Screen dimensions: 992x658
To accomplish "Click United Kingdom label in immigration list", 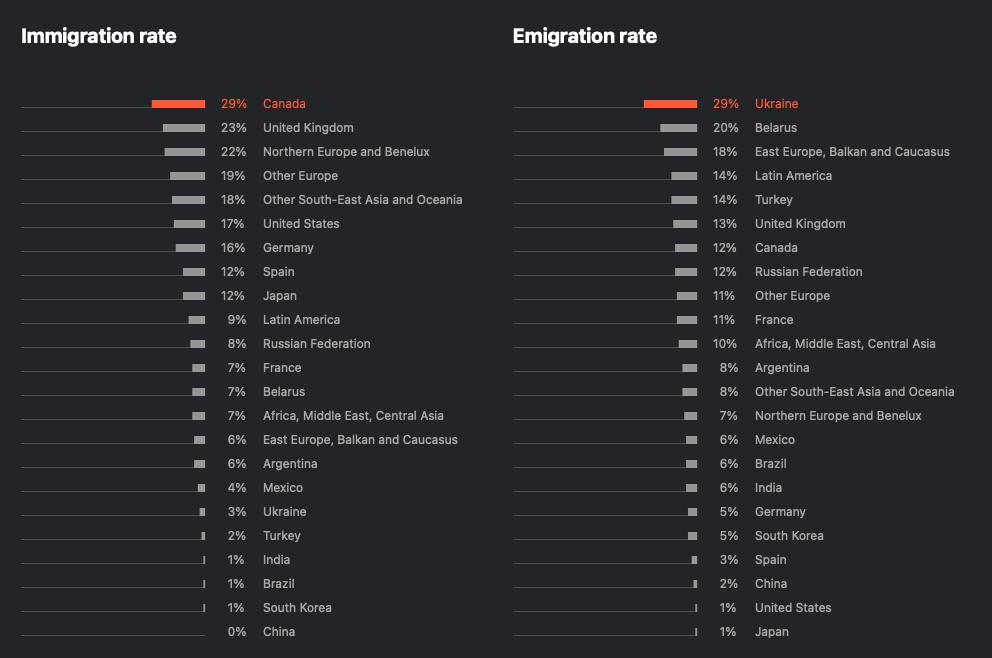I will coord(308,128).
